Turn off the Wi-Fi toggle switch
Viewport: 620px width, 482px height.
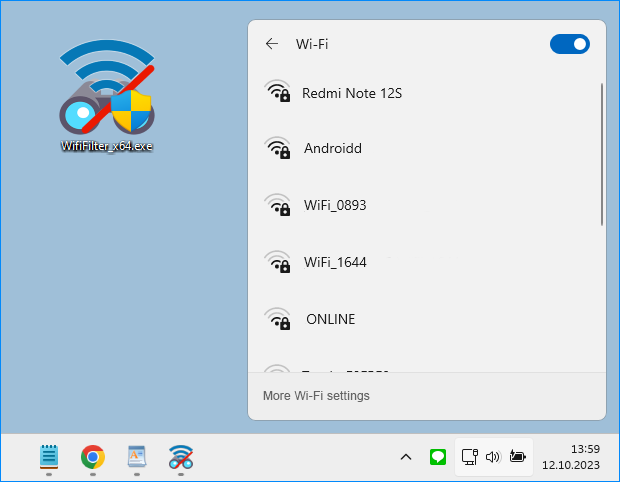coord(570,44)
